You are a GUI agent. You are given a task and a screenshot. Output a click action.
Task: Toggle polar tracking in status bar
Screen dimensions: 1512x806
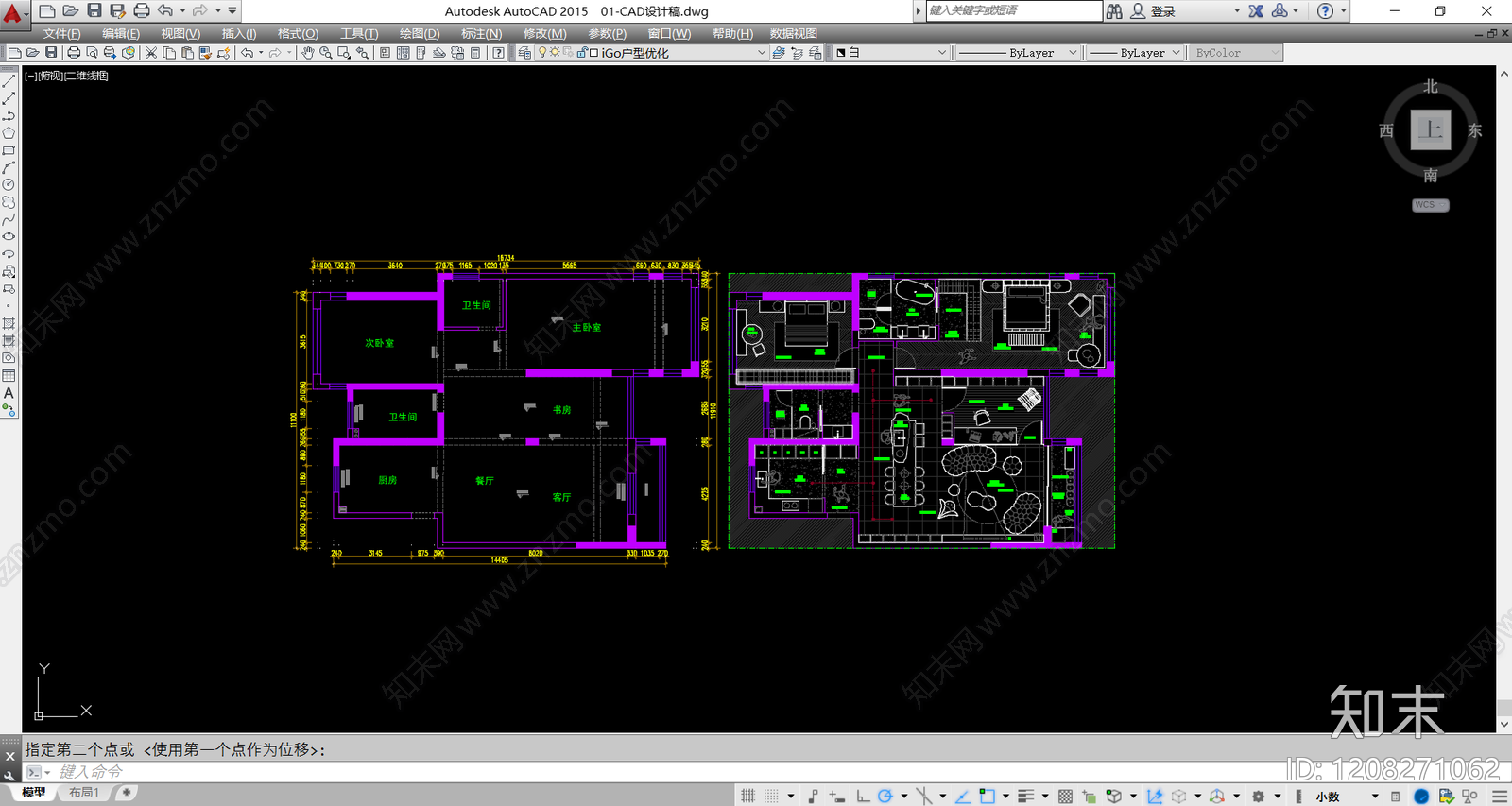[885, 797]
